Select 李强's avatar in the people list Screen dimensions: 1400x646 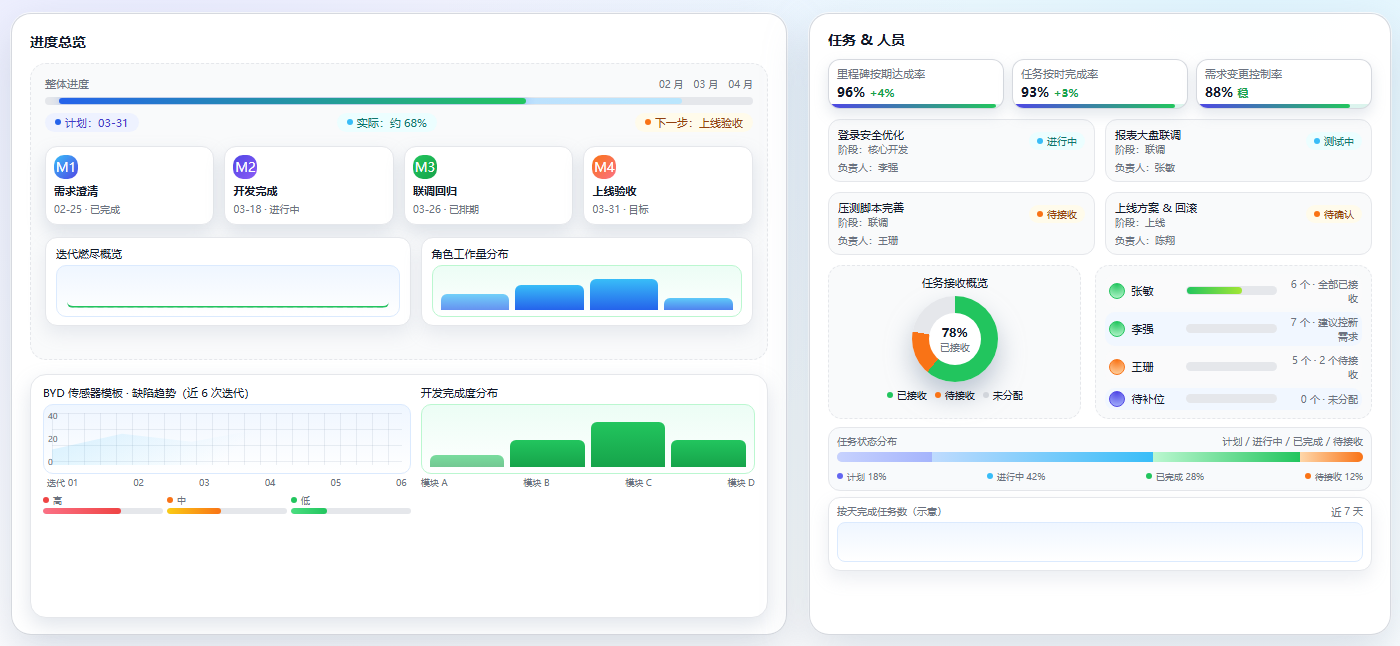(1117, 329)
